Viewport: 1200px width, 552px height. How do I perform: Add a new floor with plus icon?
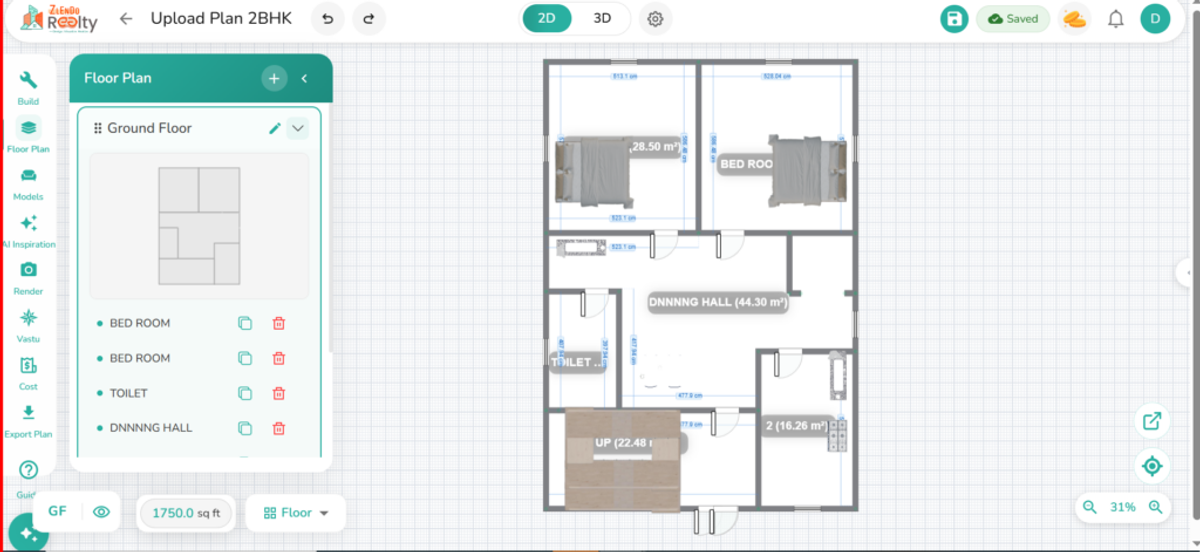tap(273, 78)
